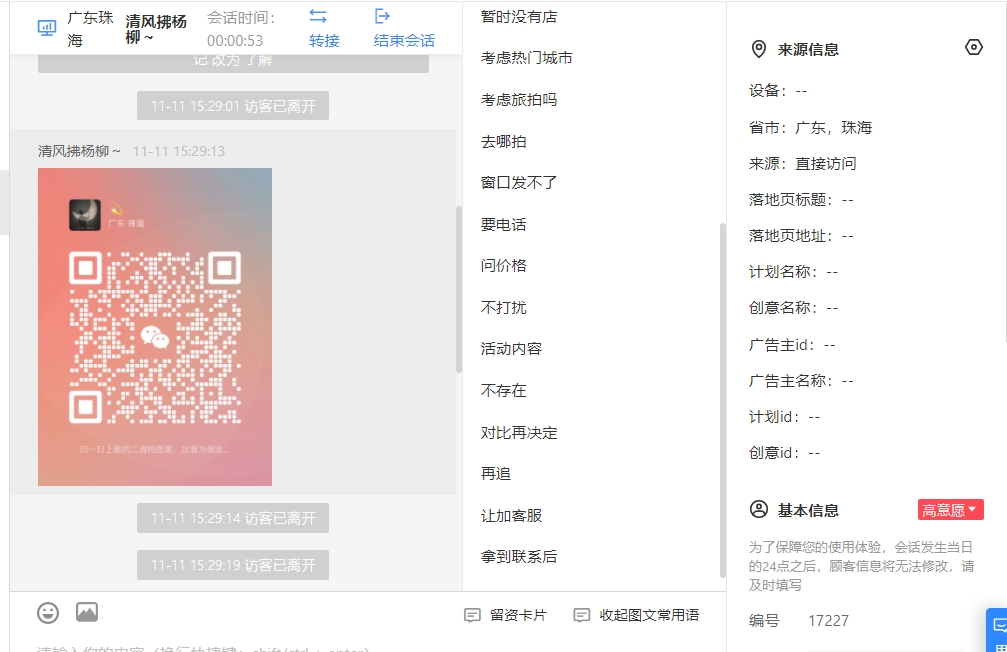
Task: Select quick phrase 窗口发不了
Action: click(519, 182)
